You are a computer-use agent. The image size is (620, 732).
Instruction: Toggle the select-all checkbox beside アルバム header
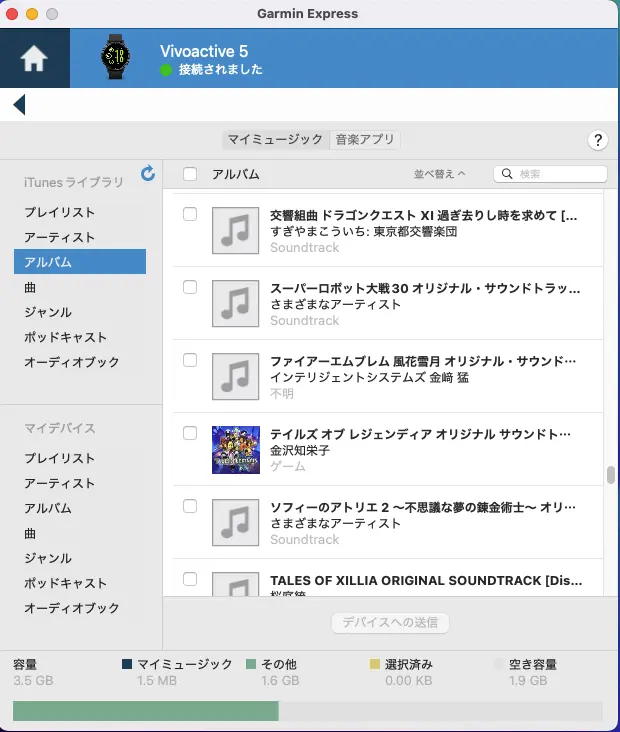point(190,174)
